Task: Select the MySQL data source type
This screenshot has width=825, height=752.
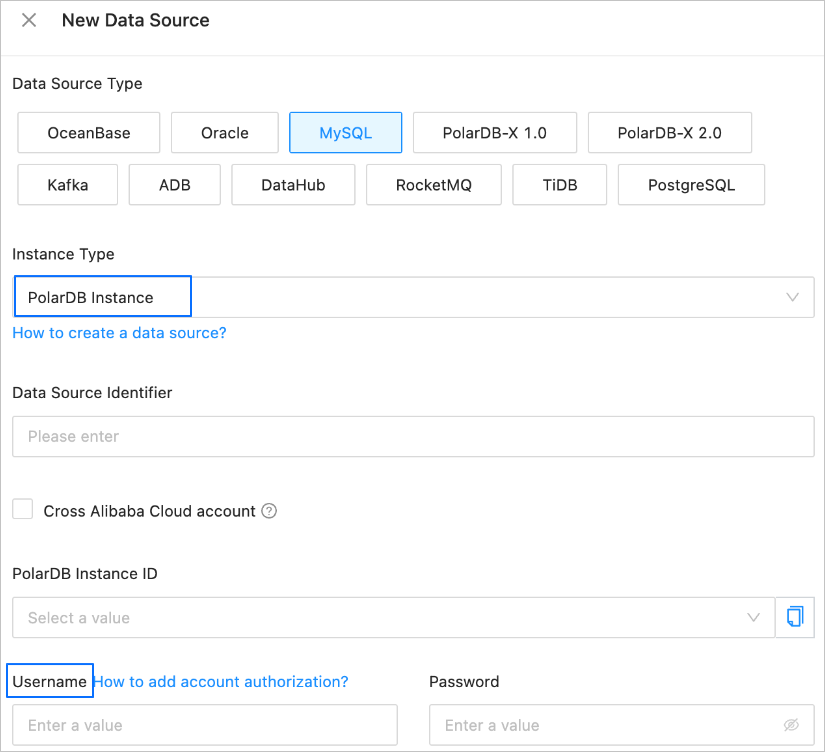Action: click(346, 133)
